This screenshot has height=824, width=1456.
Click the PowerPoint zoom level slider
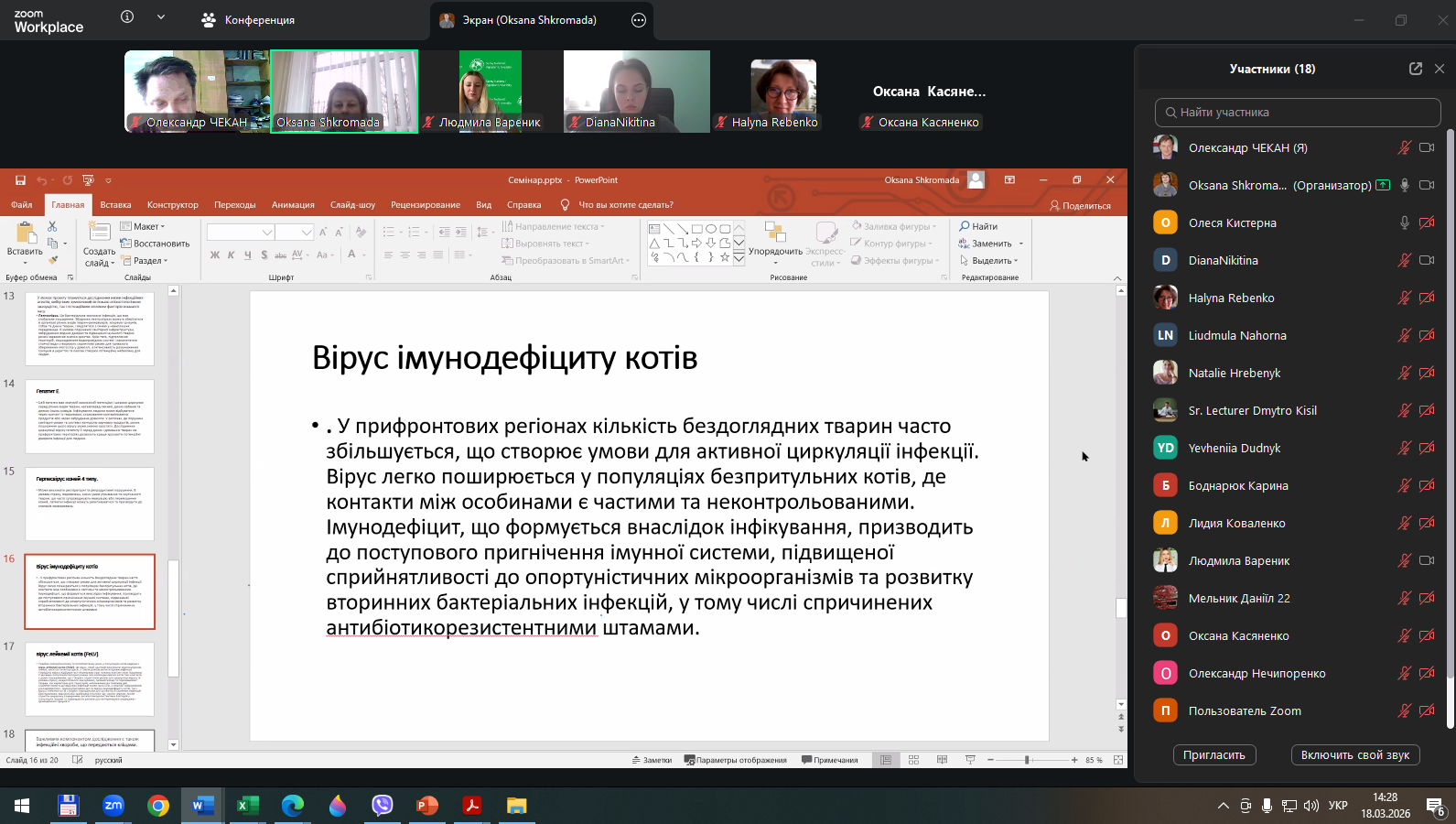click(1028, 760)
